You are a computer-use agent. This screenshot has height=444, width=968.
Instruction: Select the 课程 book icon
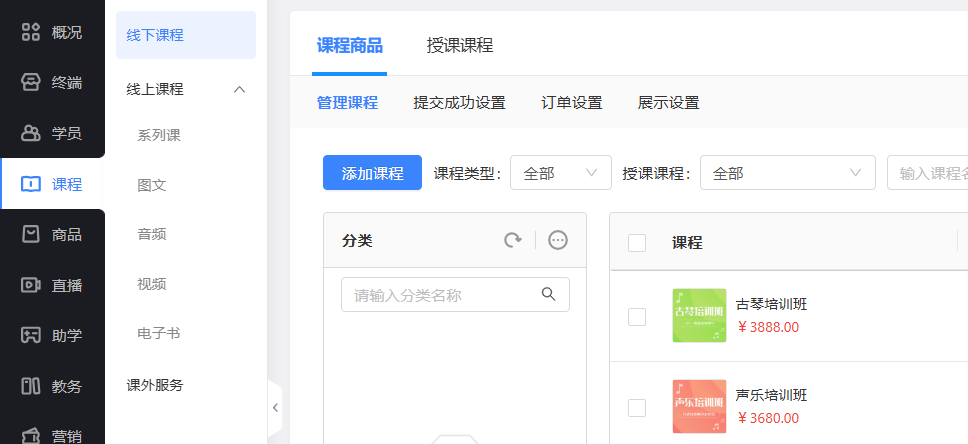click(31, 184)
